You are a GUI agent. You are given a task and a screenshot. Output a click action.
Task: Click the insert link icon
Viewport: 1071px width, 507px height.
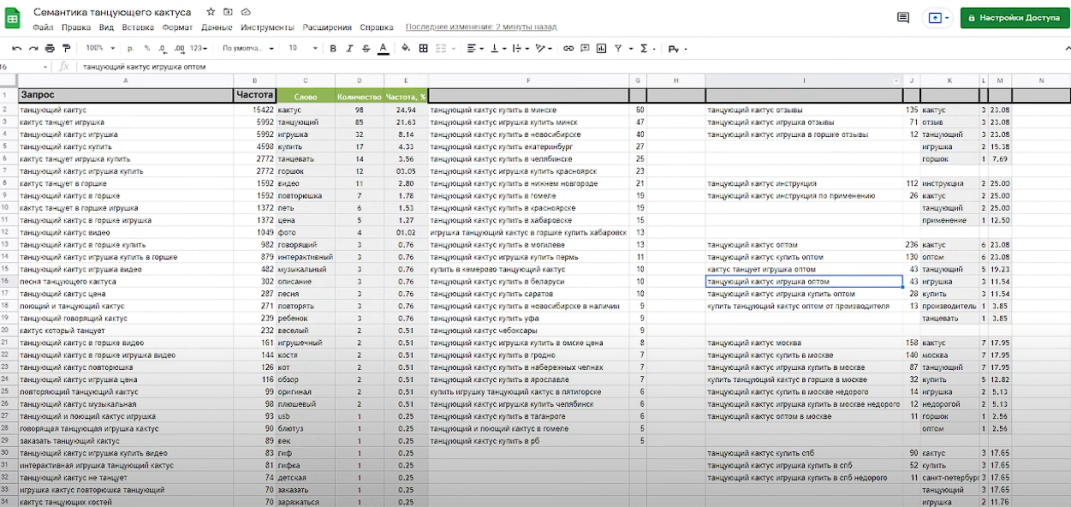(x=568, y=49)
